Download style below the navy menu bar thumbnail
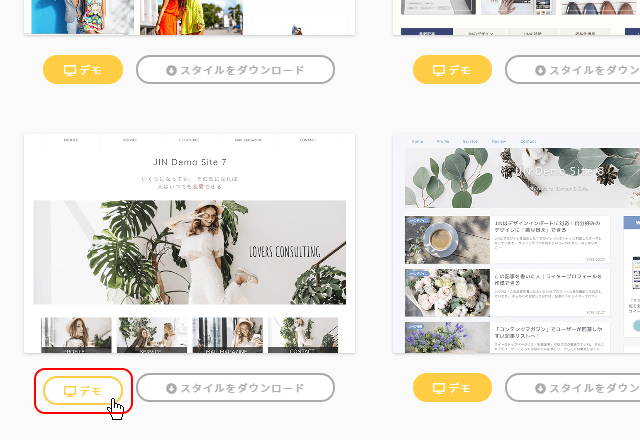 click(573, 69)
